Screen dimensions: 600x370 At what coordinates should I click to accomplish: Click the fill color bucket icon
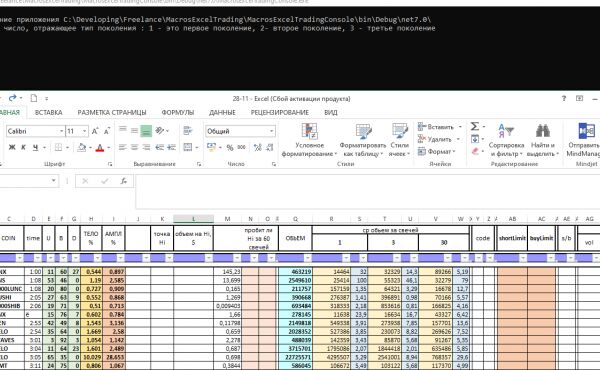[82, 147]
